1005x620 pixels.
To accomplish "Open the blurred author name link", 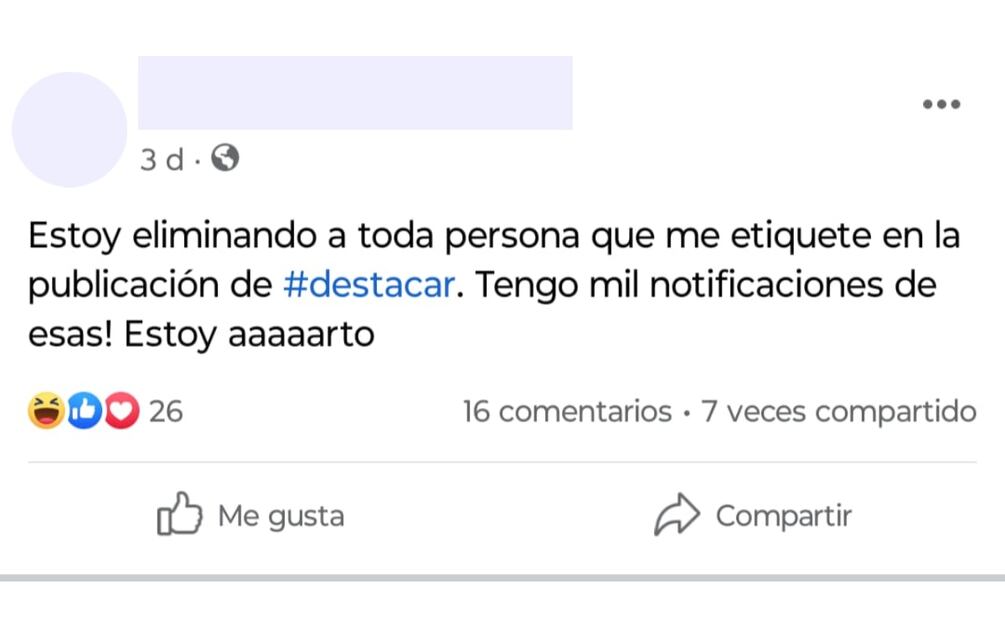I will click(x=355, y=93).
